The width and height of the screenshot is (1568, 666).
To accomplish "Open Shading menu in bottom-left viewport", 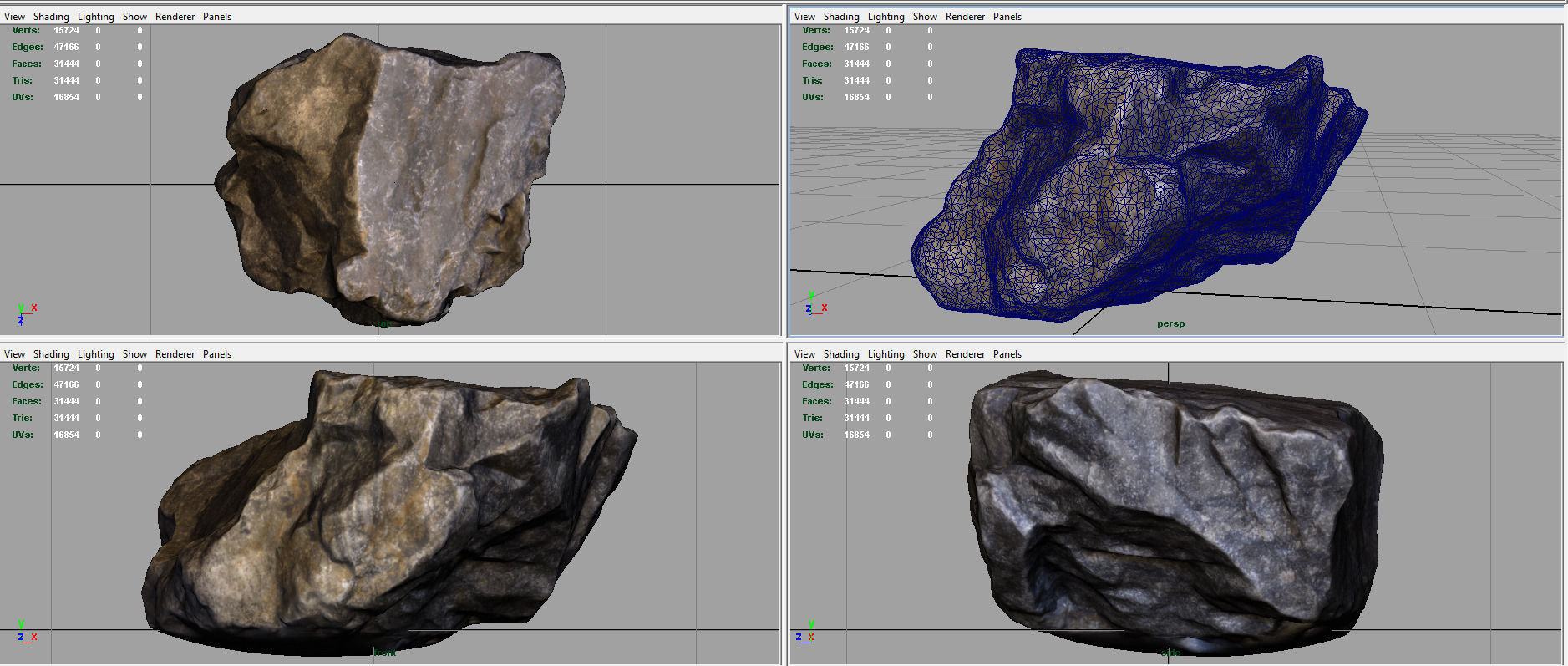I will pyautogui.click(x=51, y=354).
